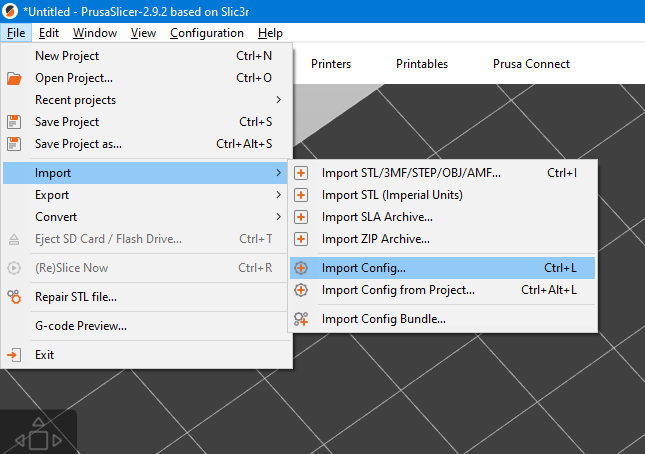Expand the Import submenu arrow

(x=278, y=173)
